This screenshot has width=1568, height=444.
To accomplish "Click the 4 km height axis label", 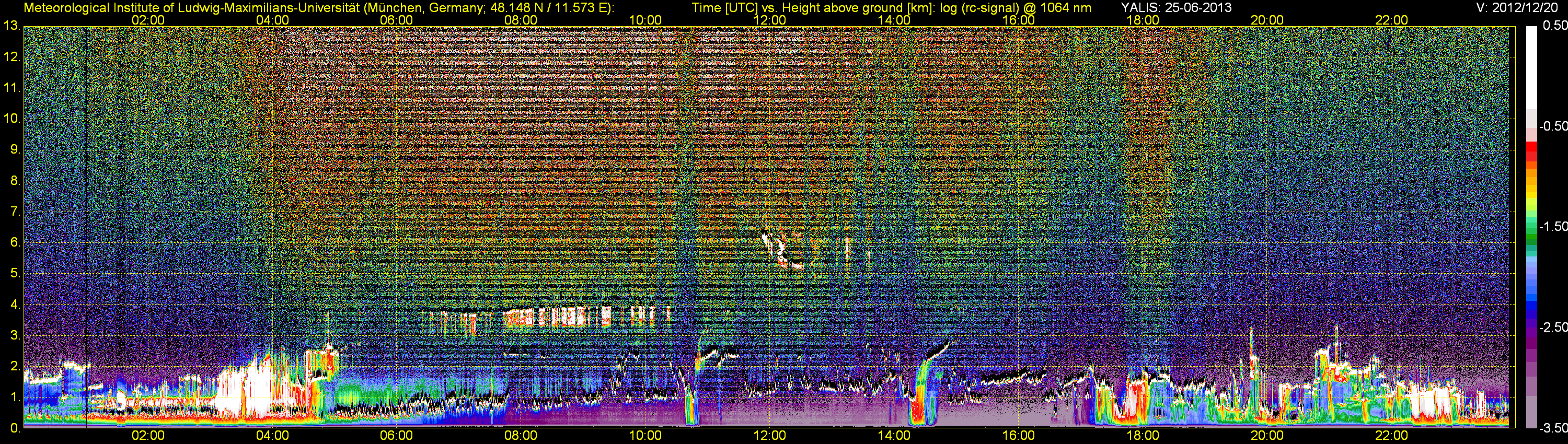I will click(x=16, y=304).
